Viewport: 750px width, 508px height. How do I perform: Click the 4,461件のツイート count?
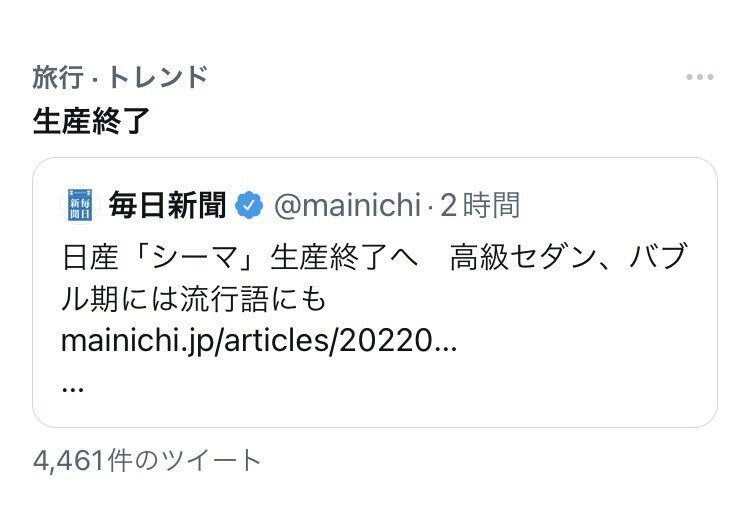146,461
